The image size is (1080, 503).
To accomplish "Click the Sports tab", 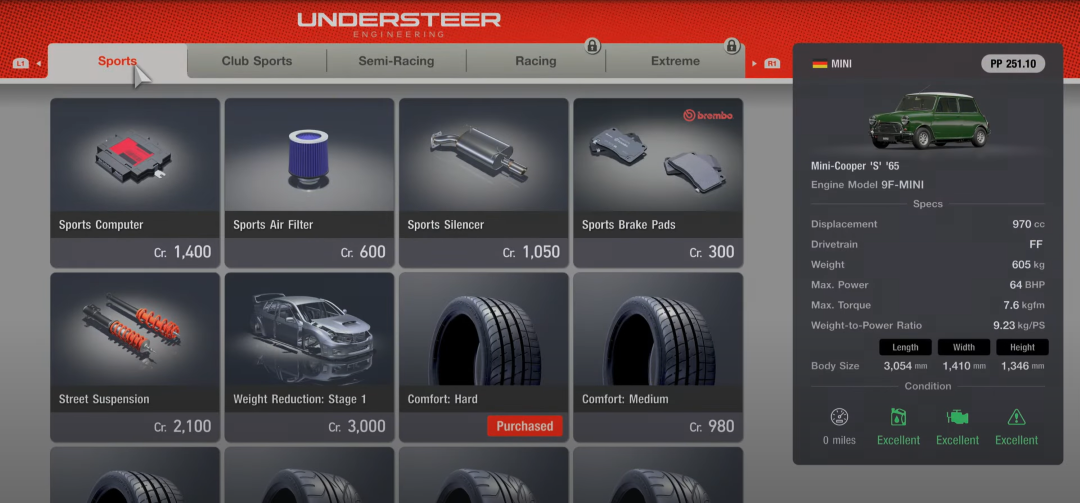I will [x=117, y=61].
